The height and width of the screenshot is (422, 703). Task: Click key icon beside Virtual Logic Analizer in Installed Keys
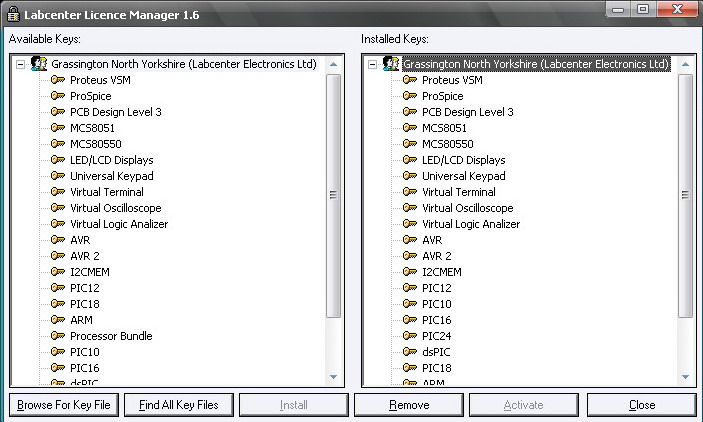pyautogui.click(x=410, y=224)
